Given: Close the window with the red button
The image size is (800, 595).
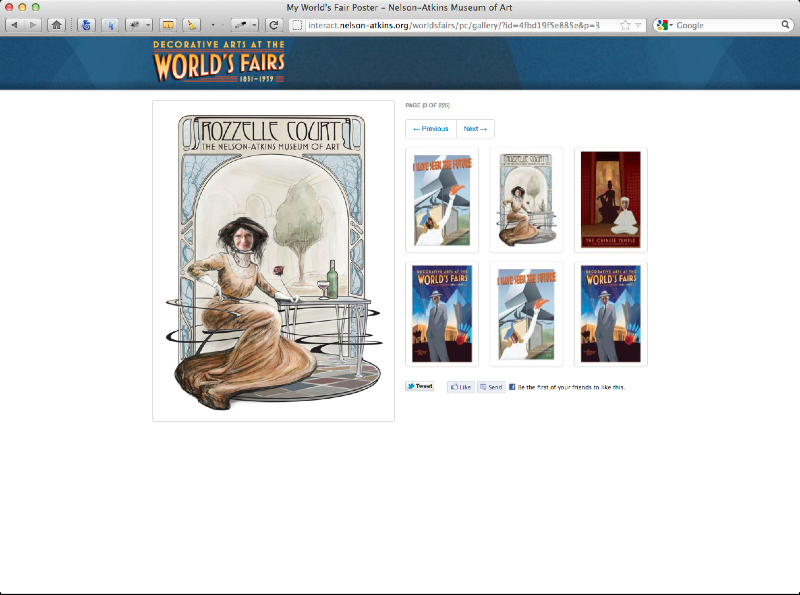Looking at the screenshot, I should point(9,7).
